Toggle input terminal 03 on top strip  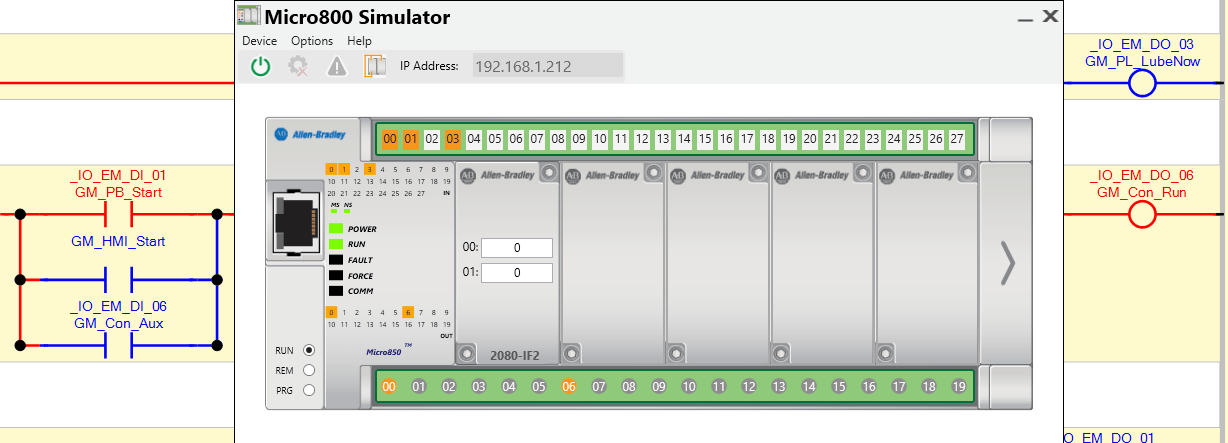[x=453, y=138]
